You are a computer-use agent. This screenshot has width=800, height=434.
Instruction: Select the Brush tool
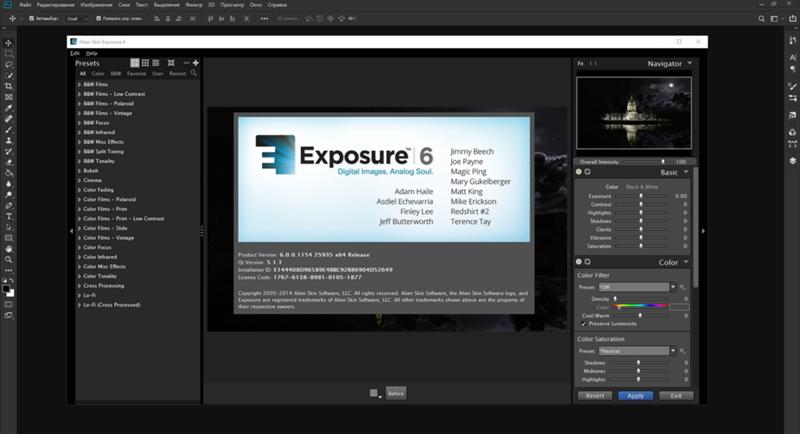(x=9, y=130)
